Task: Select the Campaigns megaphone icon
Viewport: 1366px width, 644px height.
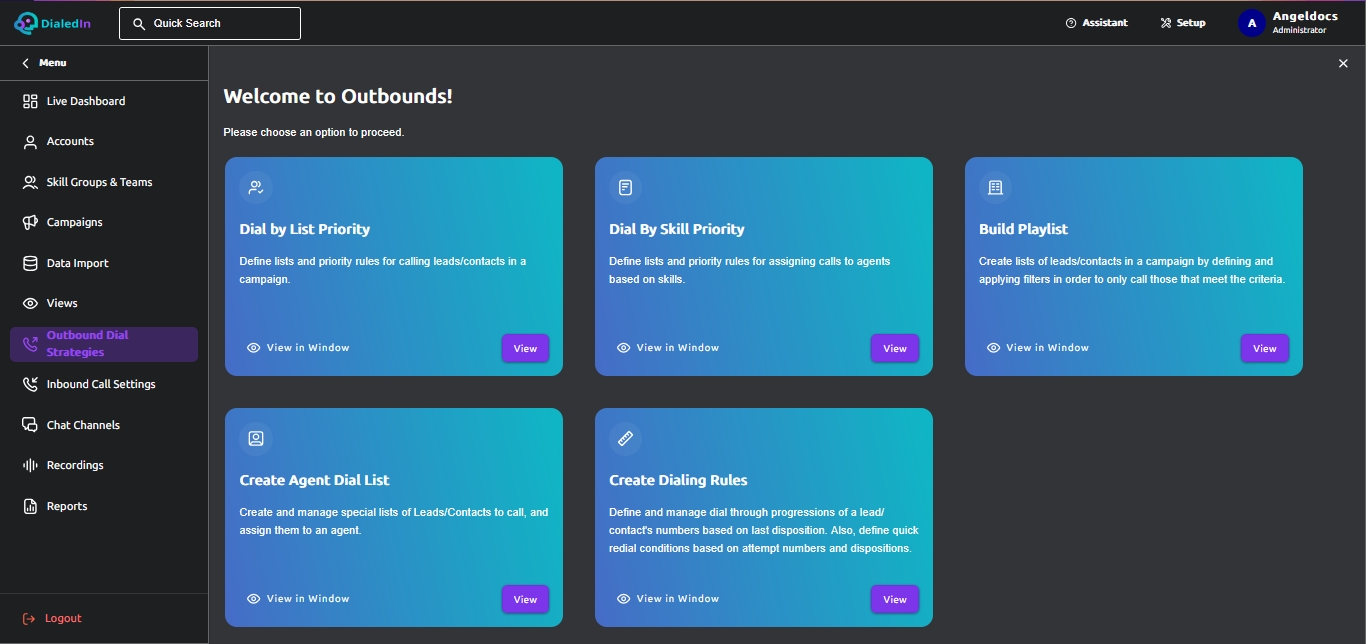Action: pyautogui.click(x=30, y=222)
